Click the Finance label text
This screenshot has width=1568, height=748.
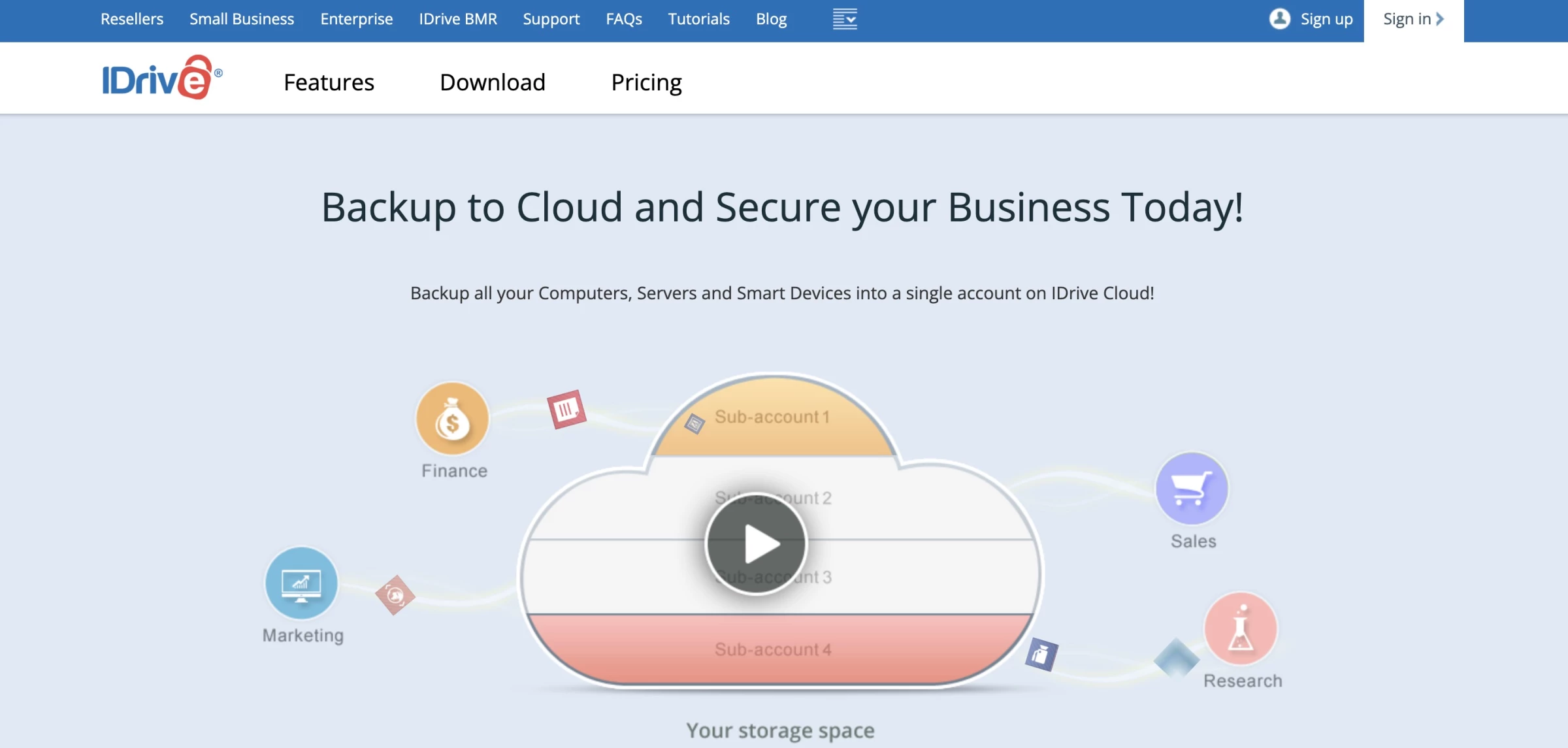[x=455, y=471]
